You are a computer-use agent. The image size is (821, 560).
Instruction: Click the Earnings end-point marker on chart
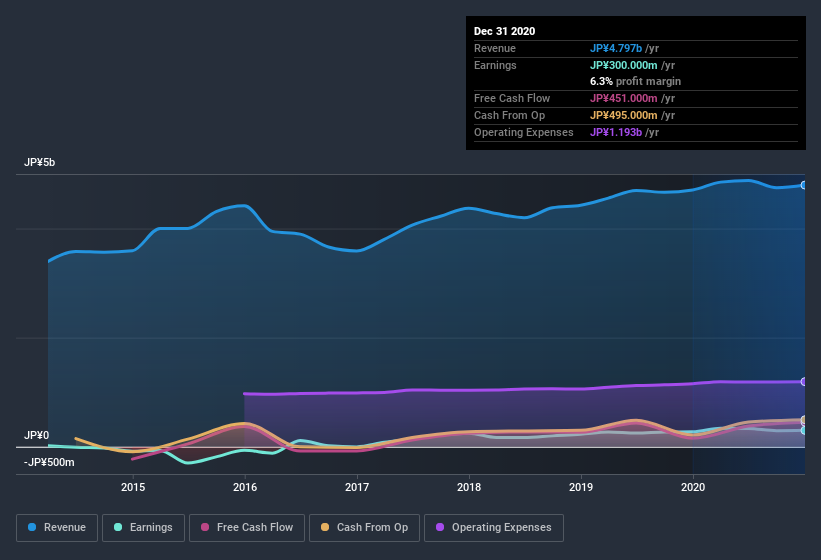pyautogui.click(x=804, y=430)
